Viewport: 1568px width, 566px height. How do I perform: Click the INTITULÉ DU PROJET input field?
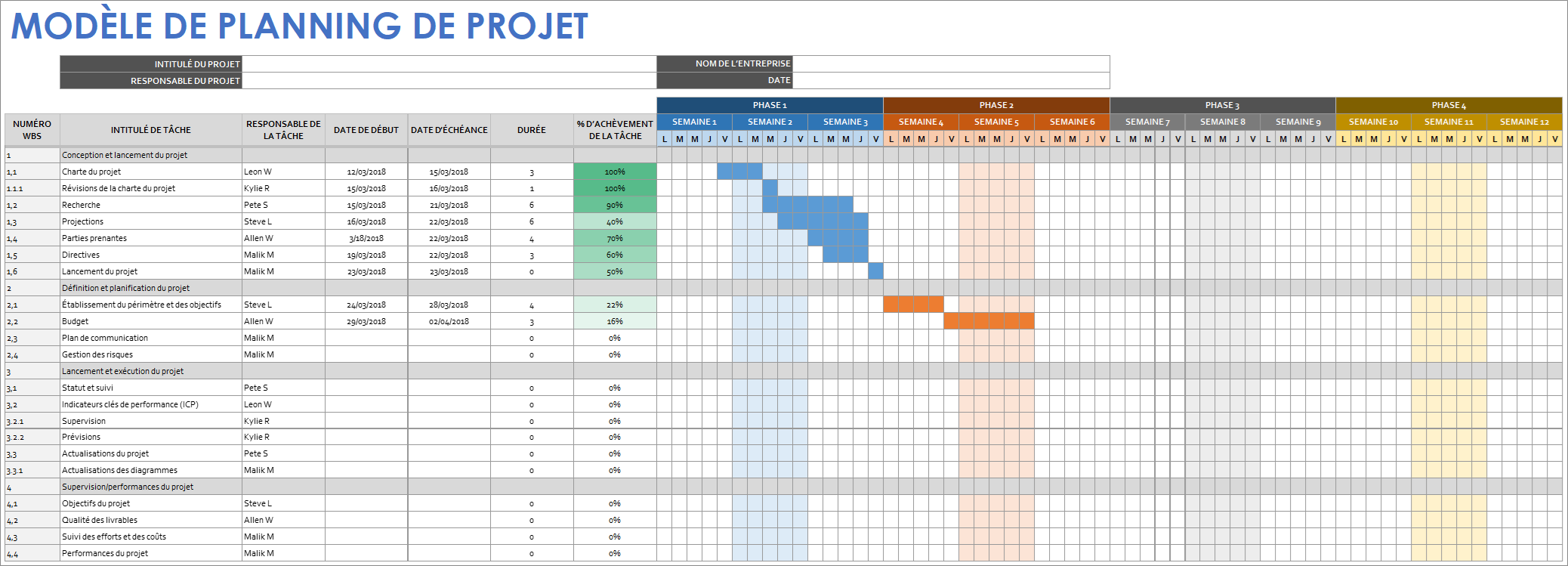tap(449, 64)
